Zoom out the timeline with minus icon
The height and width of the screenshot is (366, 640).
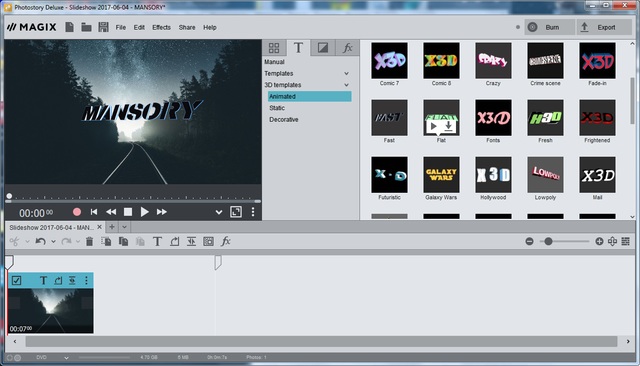click(529, 242)
